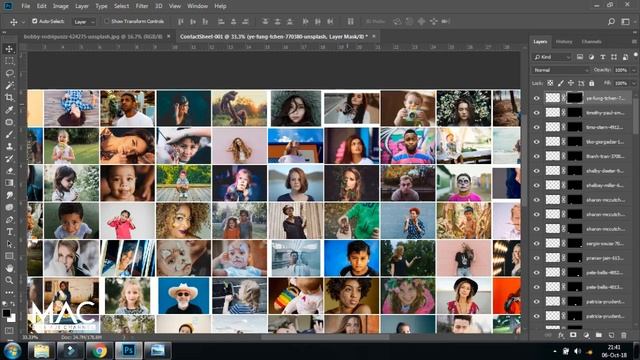Select the Eraser tool
640x360 pixels.
(9, 171)
